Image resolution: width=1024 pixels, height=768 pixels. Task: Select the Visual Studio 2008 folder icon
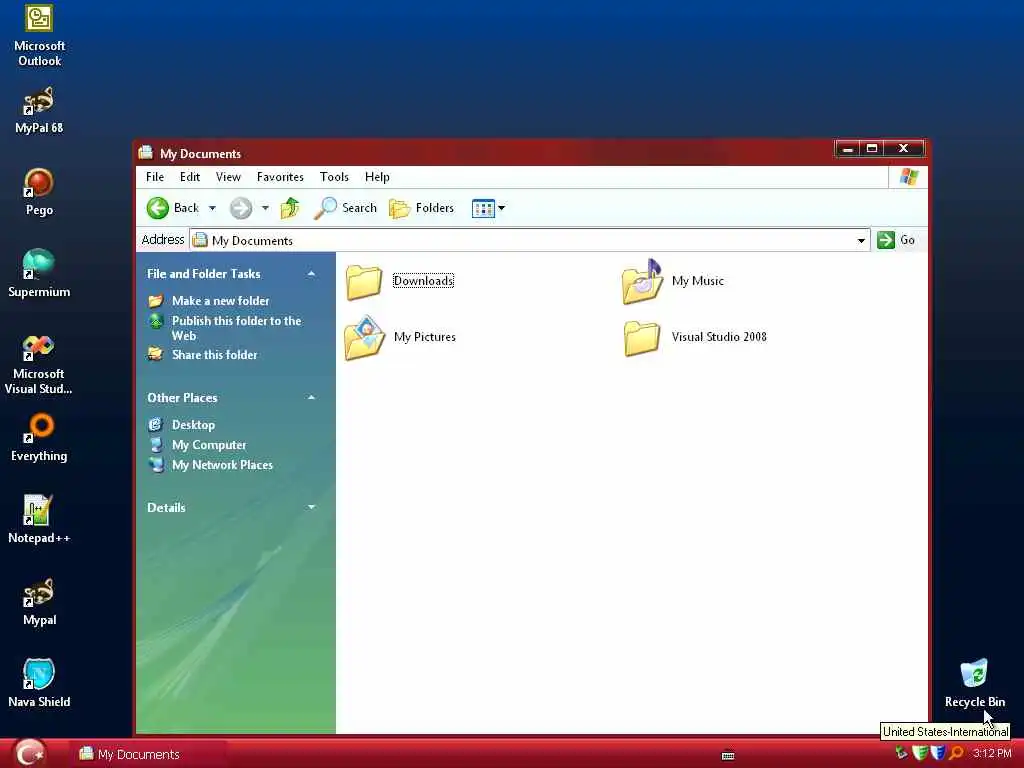pos(642,338)
